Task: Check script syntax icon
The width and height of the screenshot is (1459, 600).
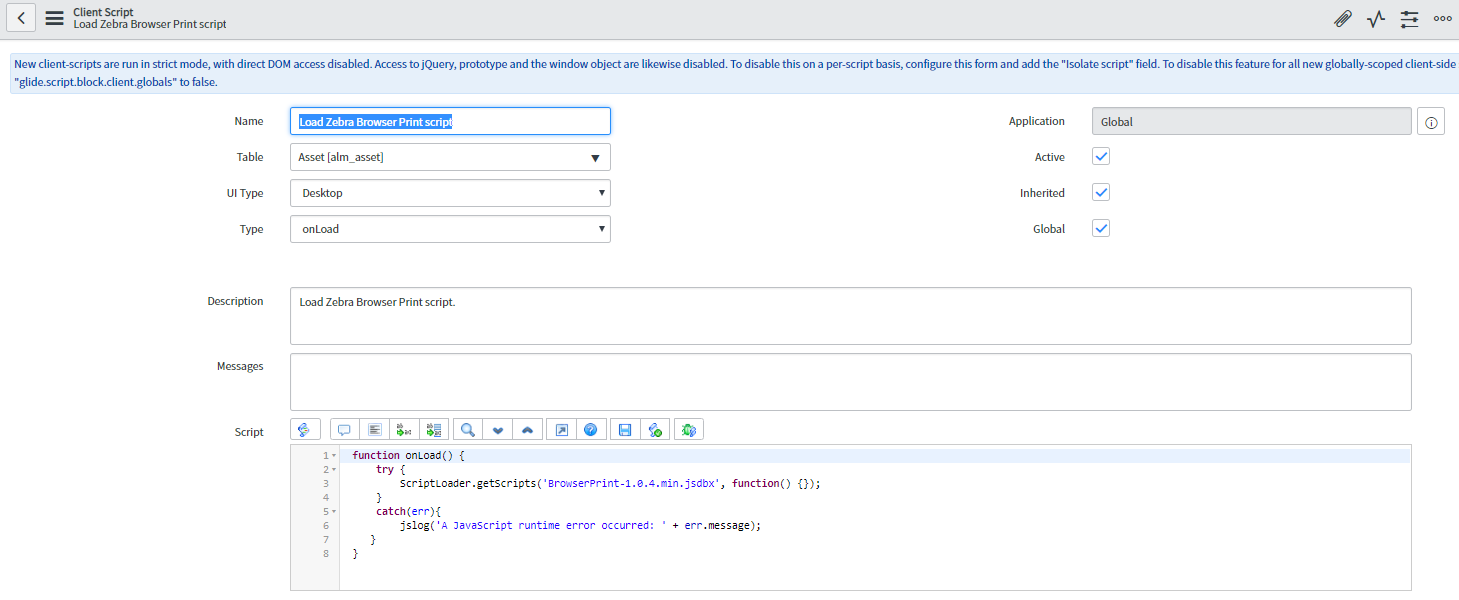Action: point(655,429)
